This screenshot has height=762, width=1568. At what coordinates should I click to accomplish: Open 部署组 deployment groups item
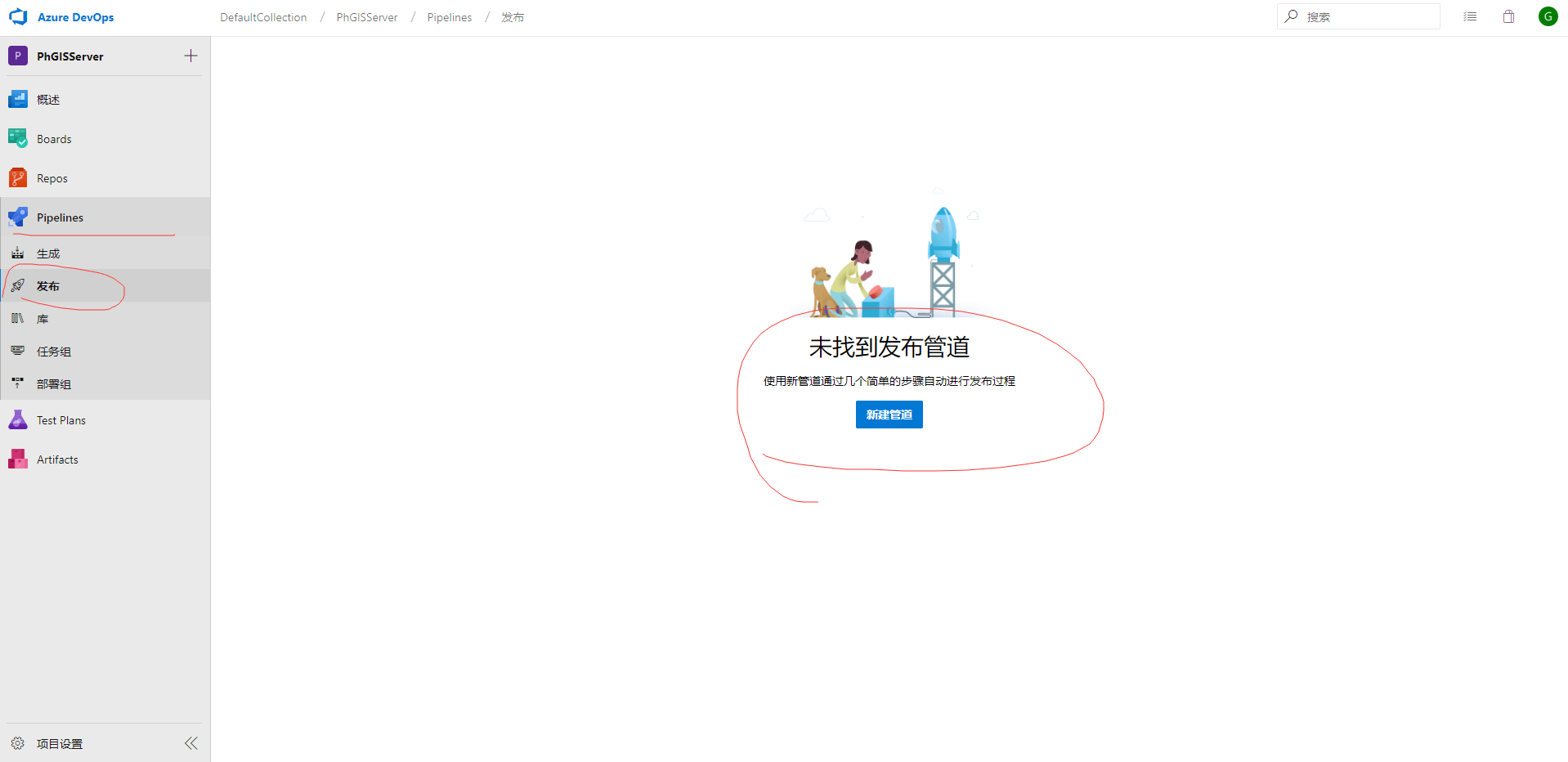pos(54,384)
